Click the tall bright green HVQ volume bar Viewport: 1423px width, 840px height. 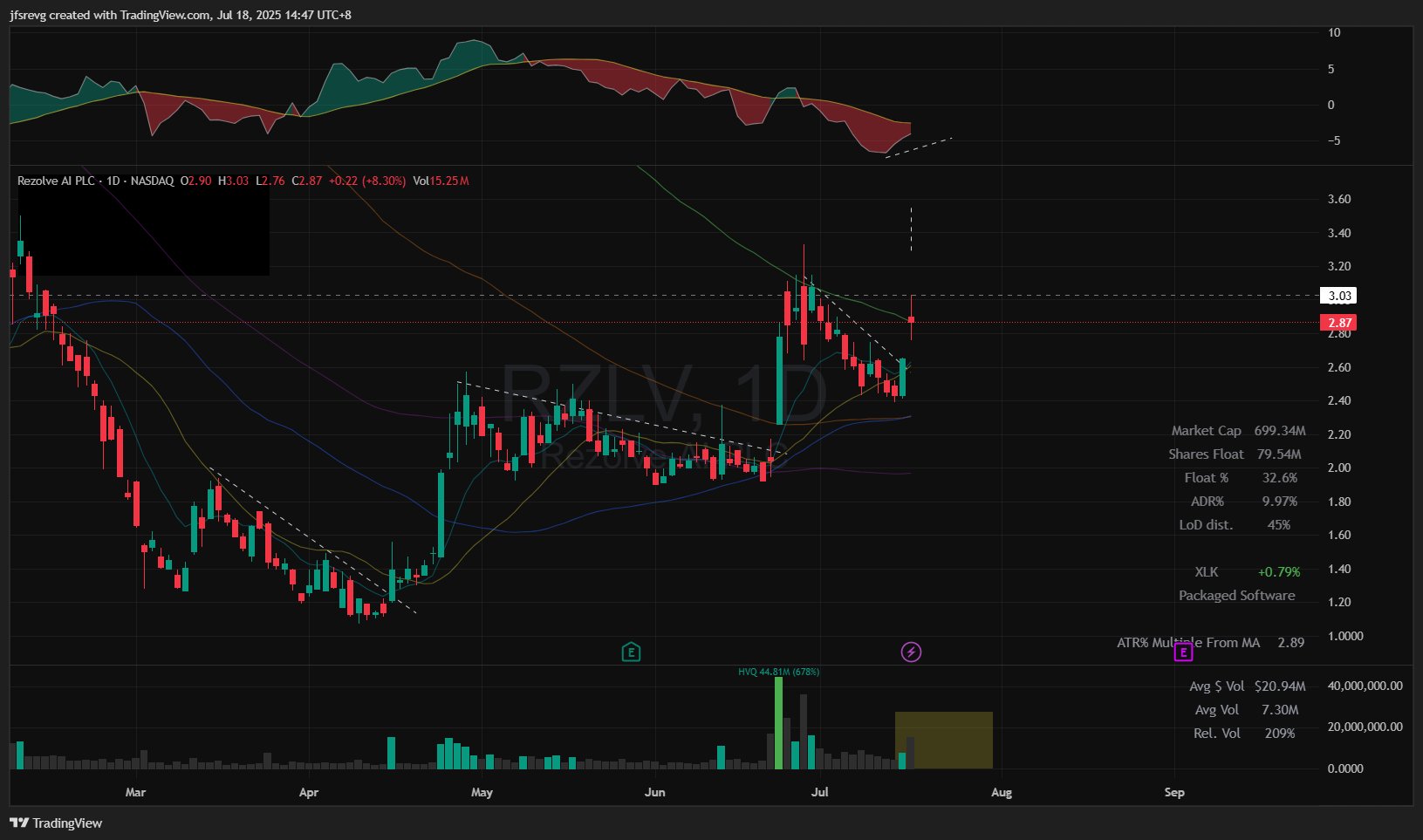(778, 723)
